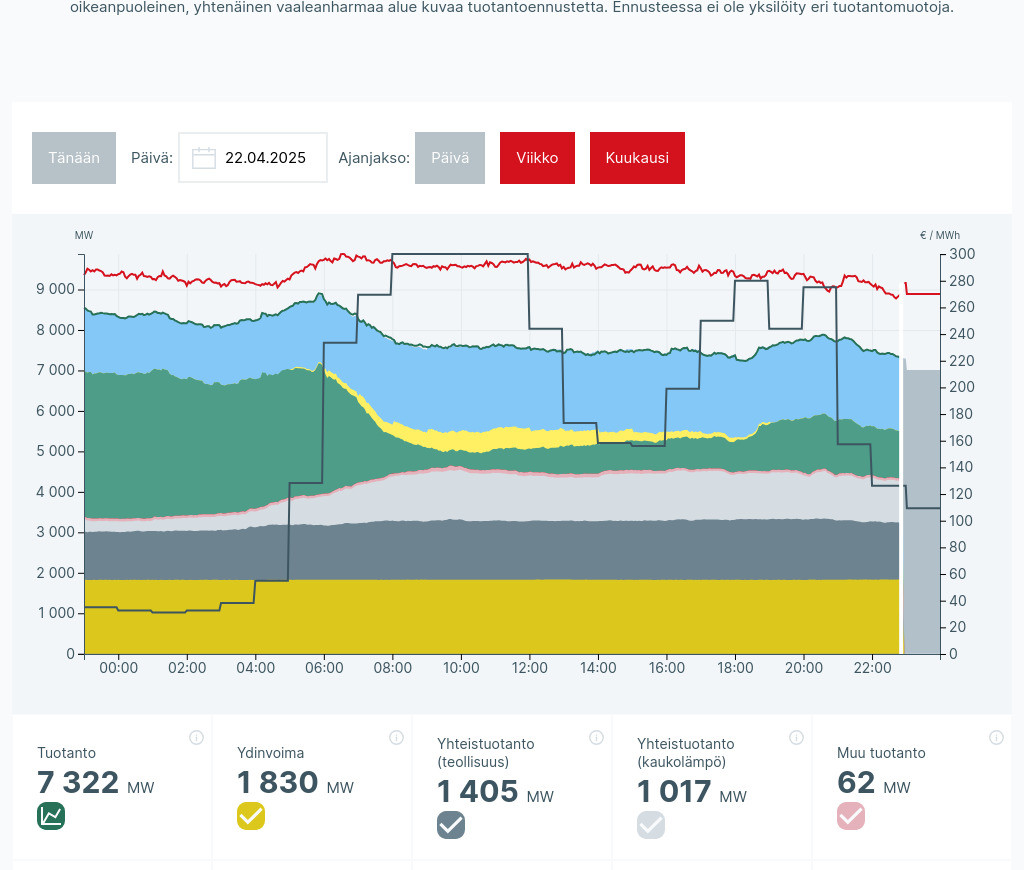Click the green Tuotanto chart icon
Viewport: 1024px width, 870px height.
(51, 816)
